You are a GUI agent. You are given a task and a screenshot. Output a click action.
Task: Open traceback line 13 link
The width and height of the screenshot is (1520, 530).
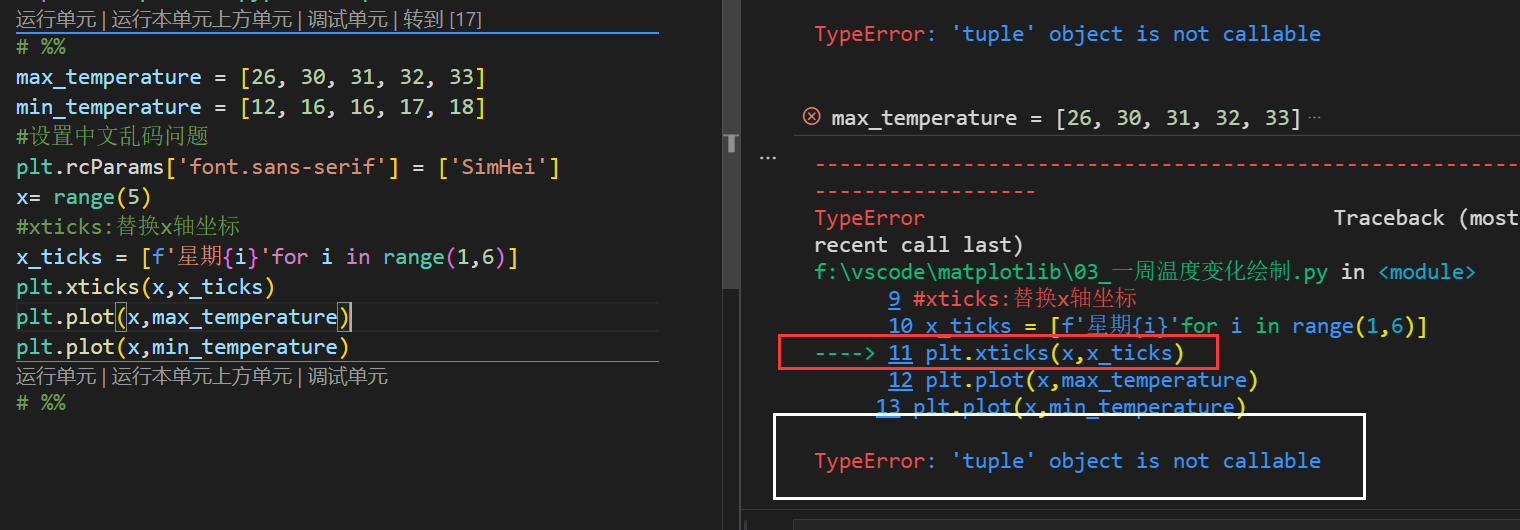pos(888,407)
